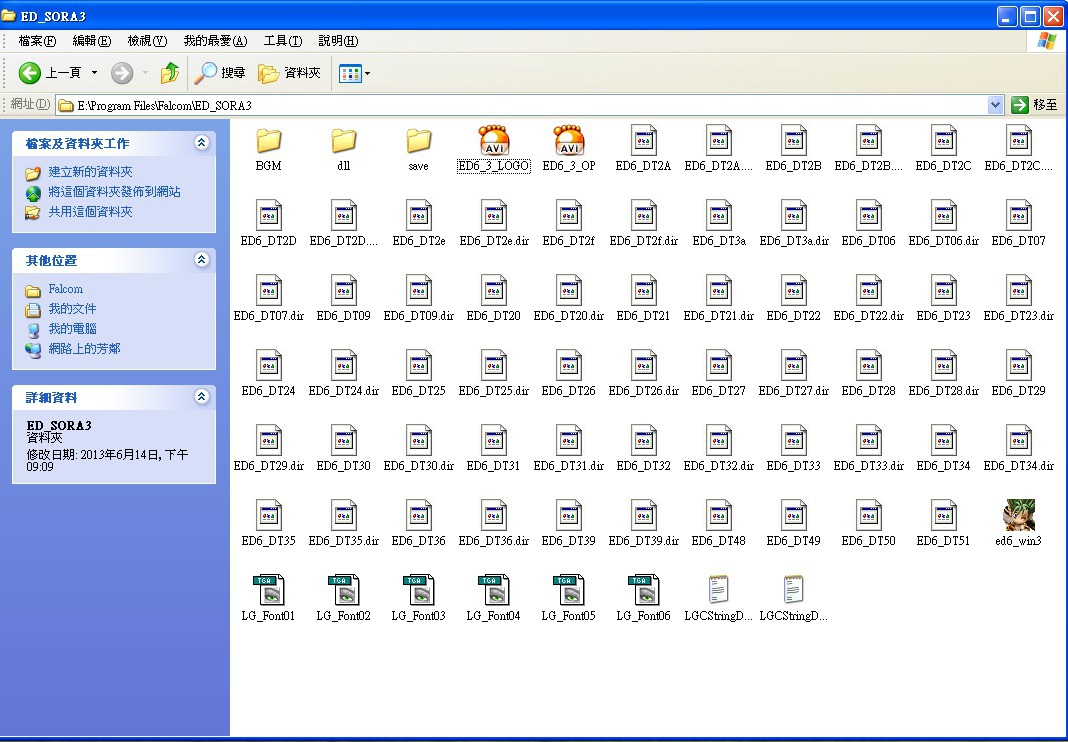Click the ED6_DT2A data file

point(643,141)
